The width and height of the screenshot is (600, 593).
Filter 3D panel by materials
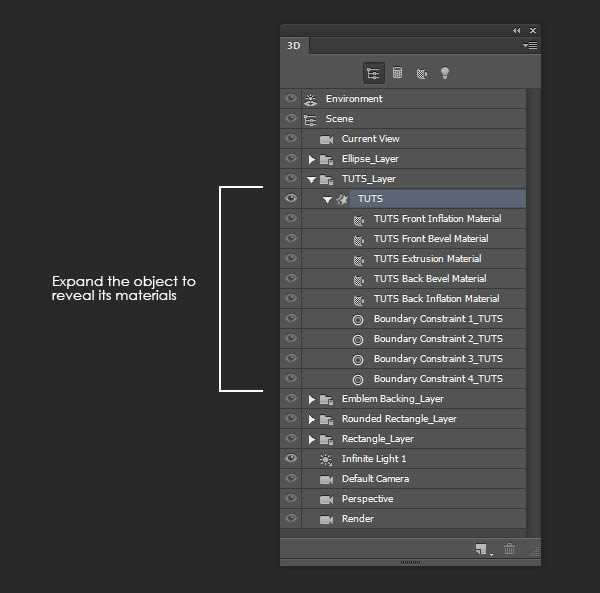point(421,73)
